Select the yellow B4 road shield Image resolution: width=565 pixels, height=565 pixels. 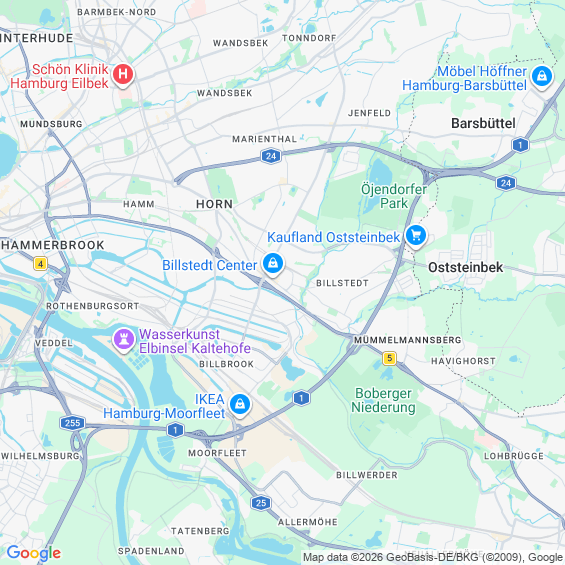tap(40, 264)
